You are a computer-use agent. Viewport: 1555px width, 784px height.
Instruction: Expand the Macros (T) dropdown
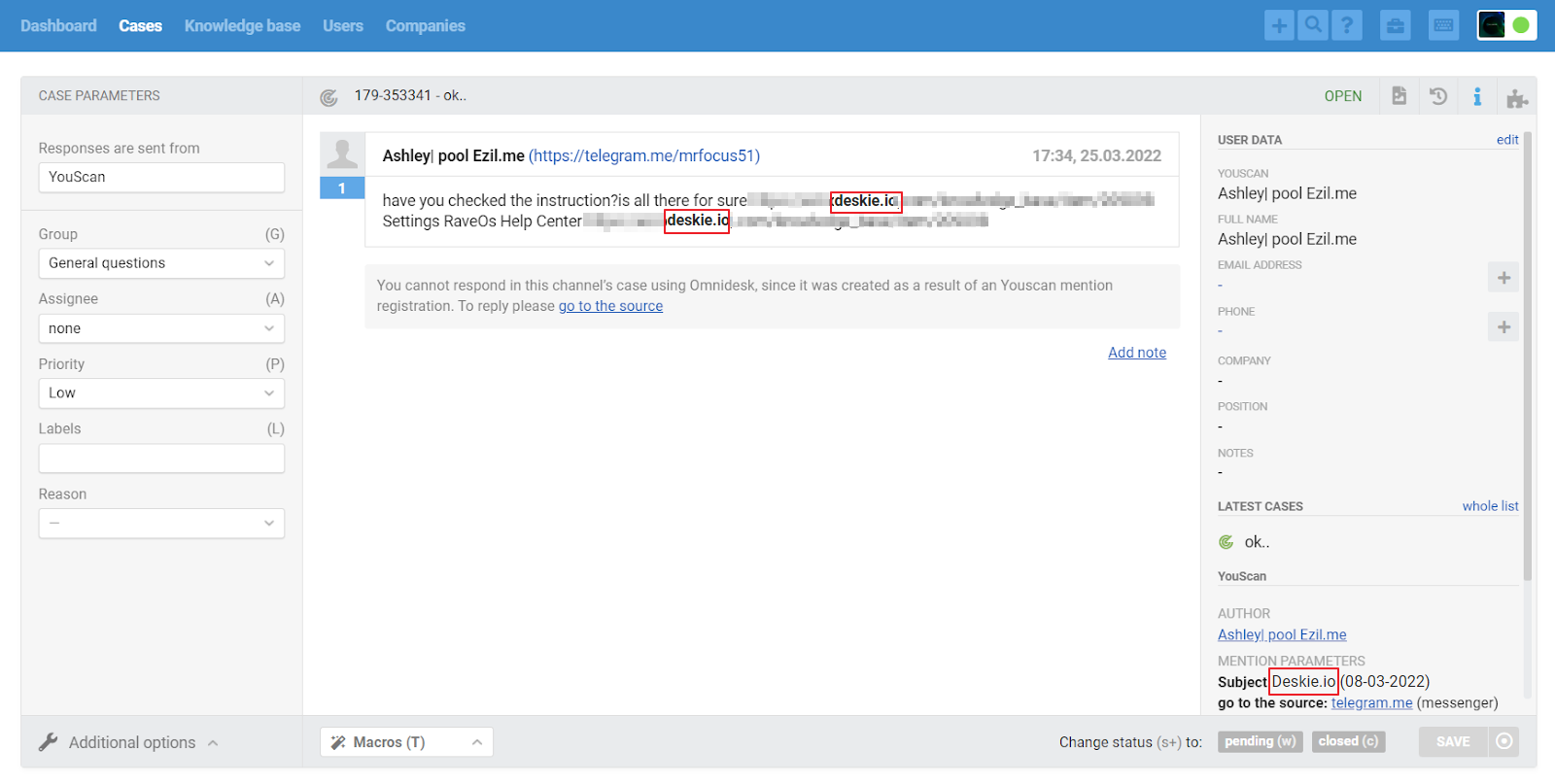(x=406, y=742)
